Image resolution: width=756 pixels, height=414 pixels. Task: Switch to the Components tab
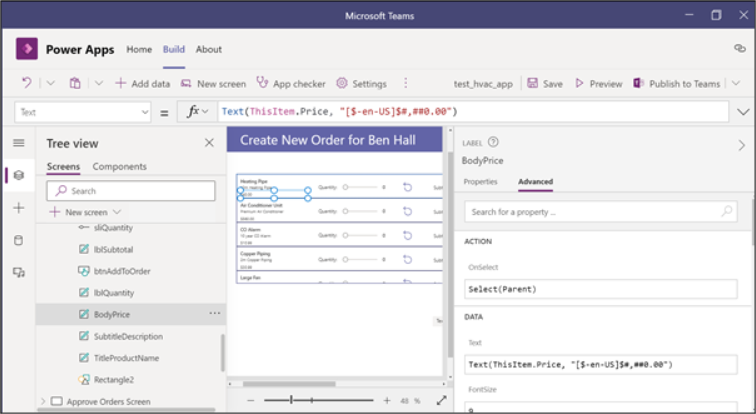pos(119,166)
